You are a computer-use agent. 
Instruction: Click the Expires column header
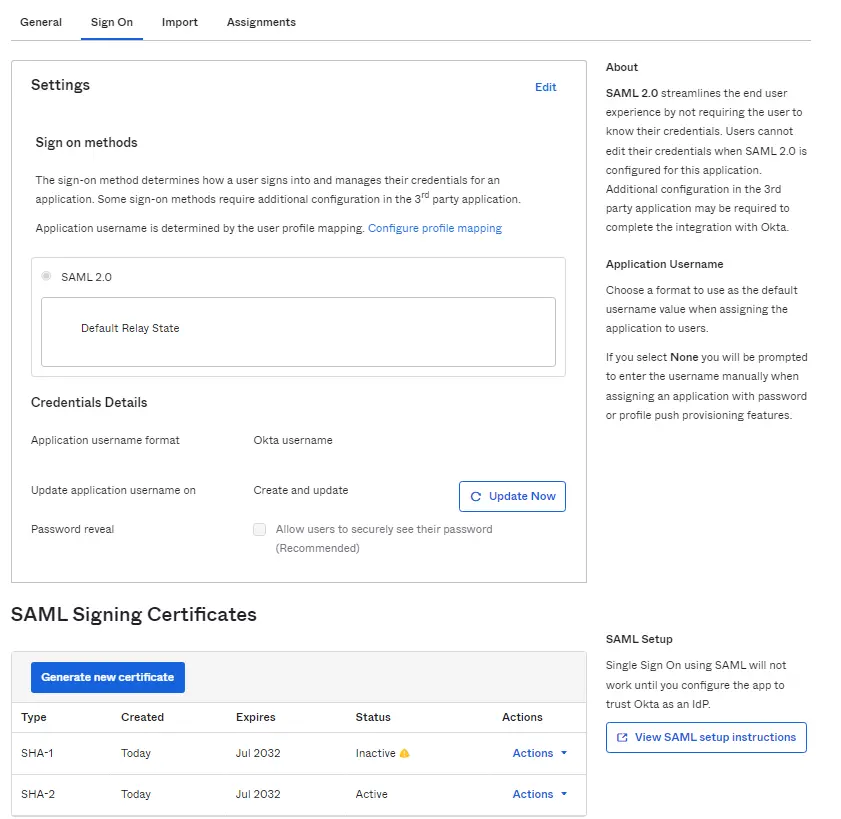click(x=256, y=717)
